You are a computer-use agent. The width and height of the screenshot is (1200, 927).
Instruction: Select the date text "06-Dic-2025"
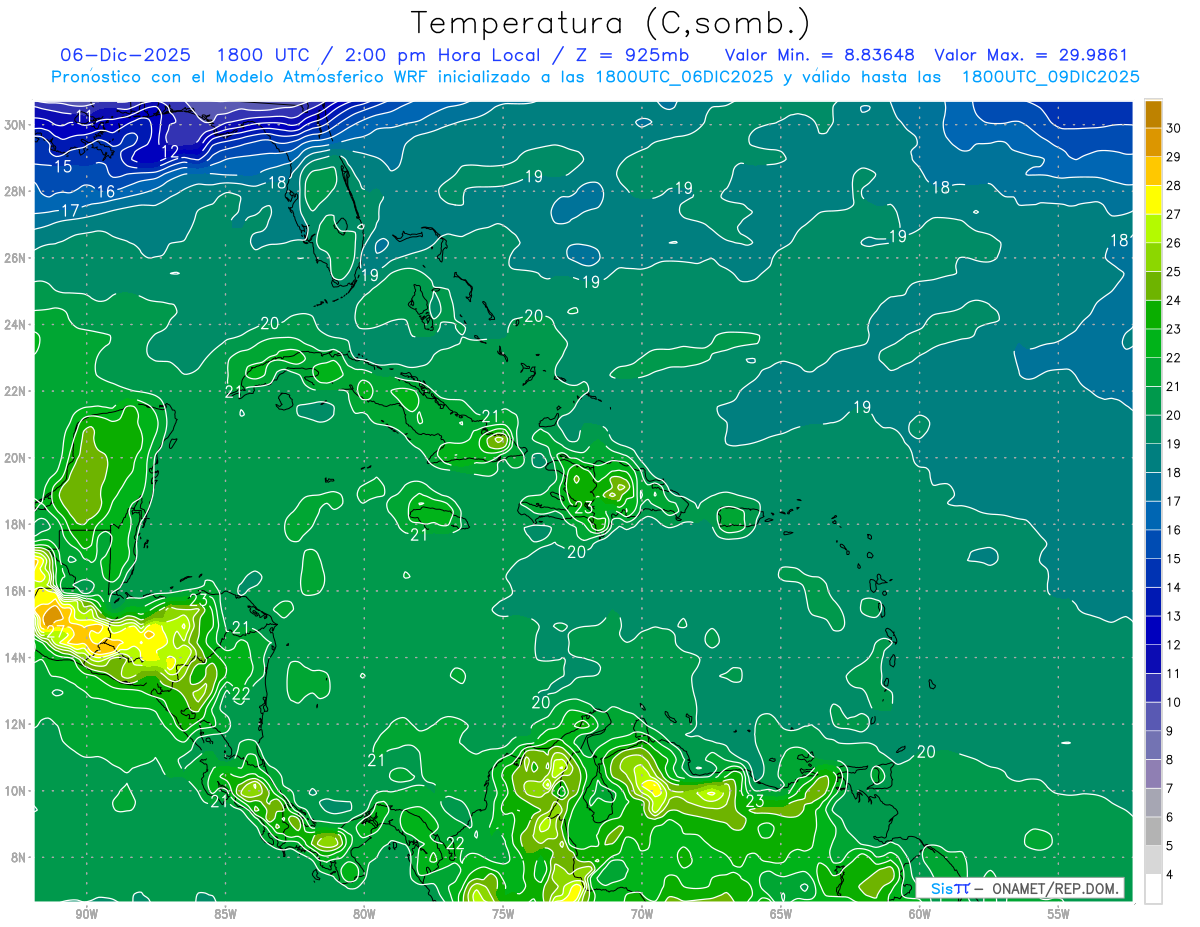[126, 55]
